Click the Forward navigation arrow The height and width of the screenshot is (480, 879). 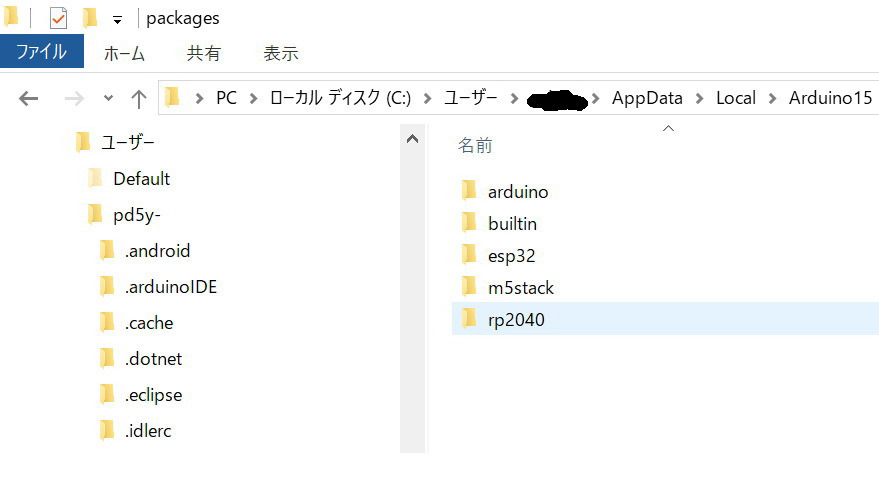coord(73,98)
